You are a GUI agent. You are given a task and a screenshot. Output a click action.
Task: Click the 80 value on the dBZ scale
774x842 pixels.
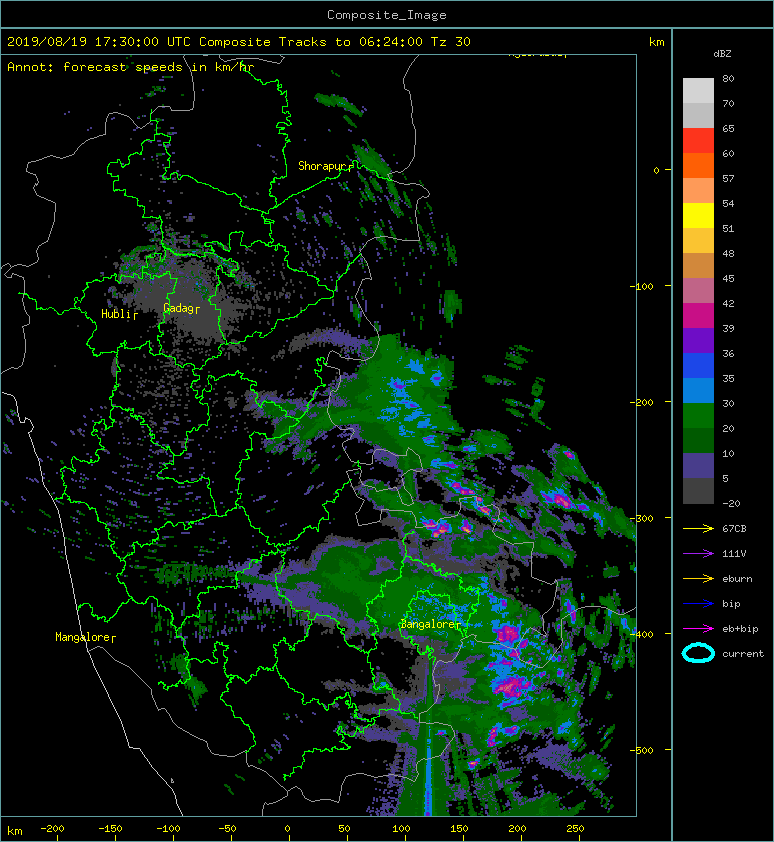point(728,78)
